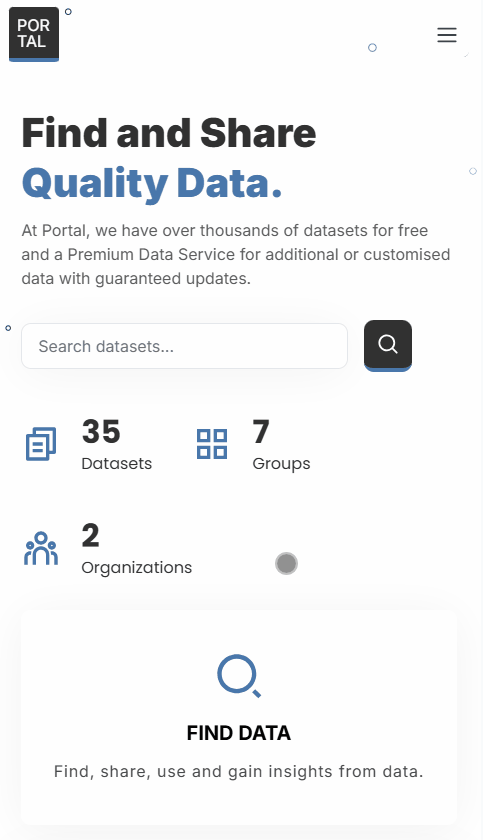
Task: Focus the Search datasets input field
Action: click(x=184, y=346)
